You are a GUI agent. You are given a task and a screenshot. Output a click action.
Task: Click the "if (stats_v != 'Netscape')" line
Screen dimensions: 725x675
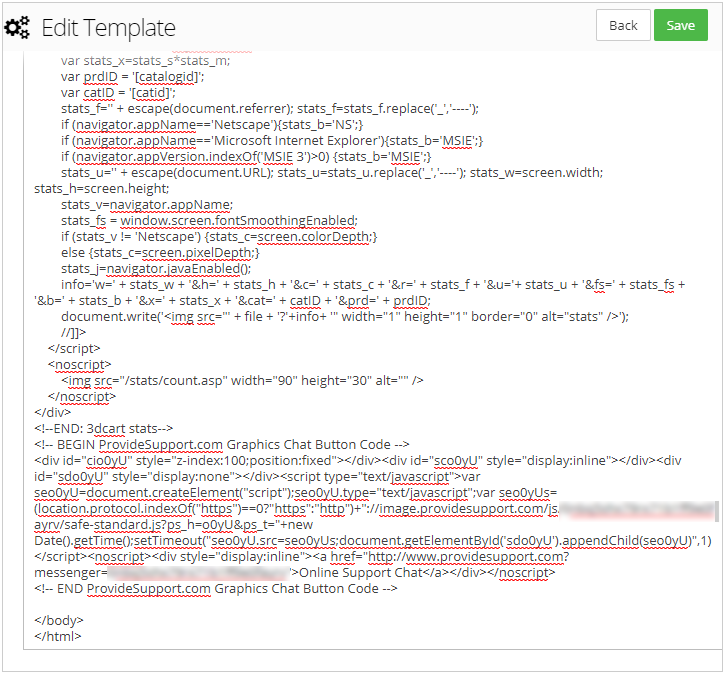(219, 237)
